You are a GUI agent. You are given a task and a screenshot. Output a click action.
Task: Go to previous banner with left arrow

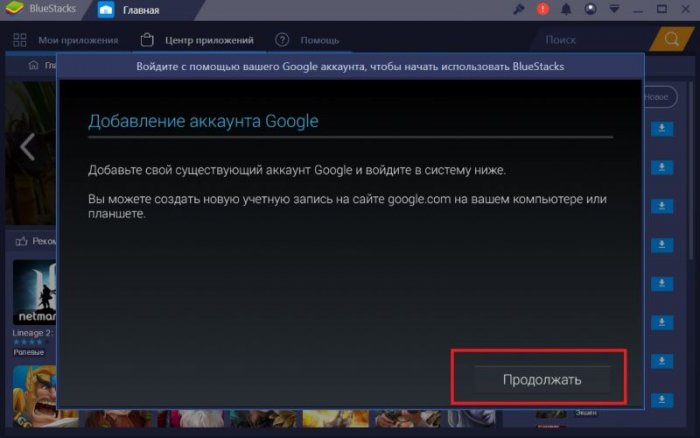pyautogui.click(x=27, y=146)
